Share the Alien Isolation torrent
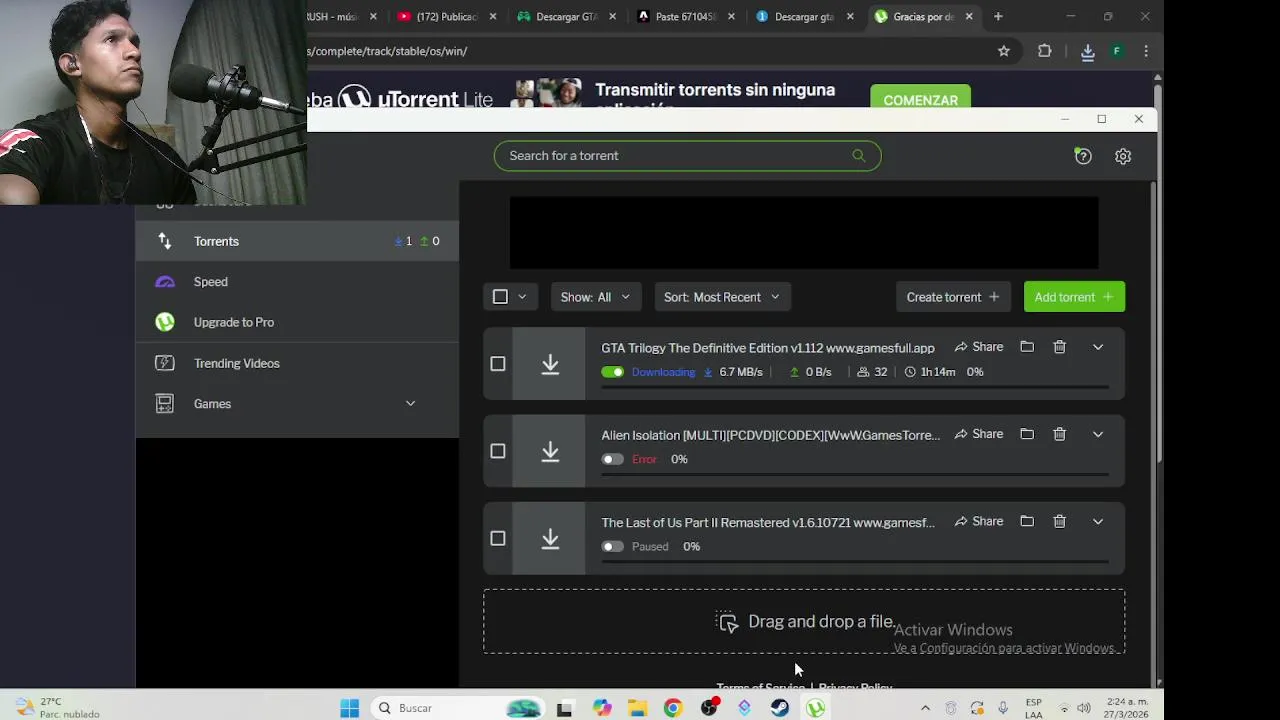 (x=979, y=434)
